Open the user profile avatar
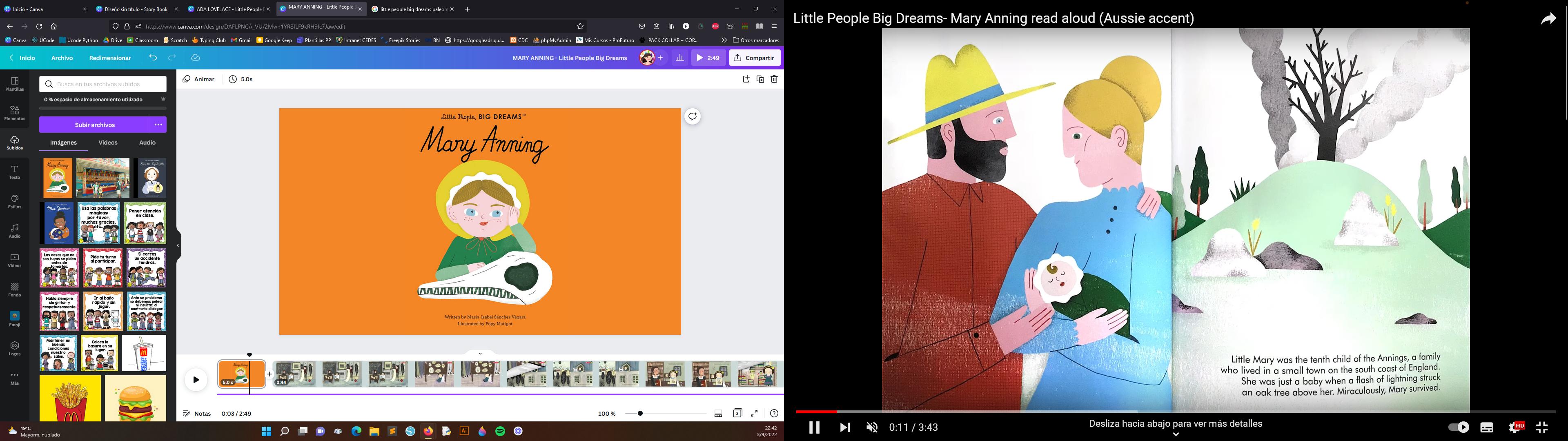The height and width of the screenshot is (441, 1568). tap(647, 58)
